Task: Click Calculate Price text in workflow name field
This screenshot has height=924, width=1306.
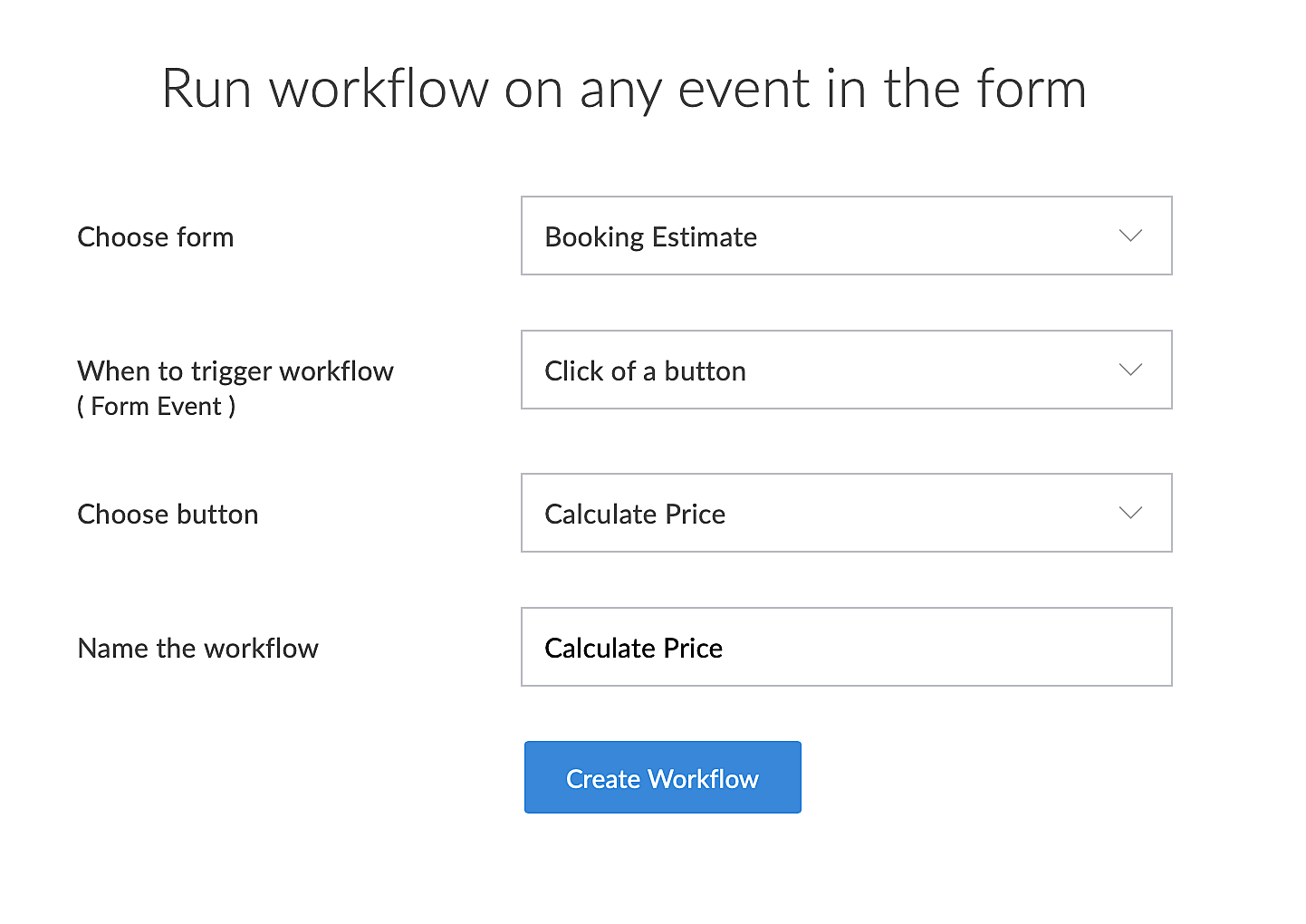Action: pyautogui.click(x=633, y=649)
